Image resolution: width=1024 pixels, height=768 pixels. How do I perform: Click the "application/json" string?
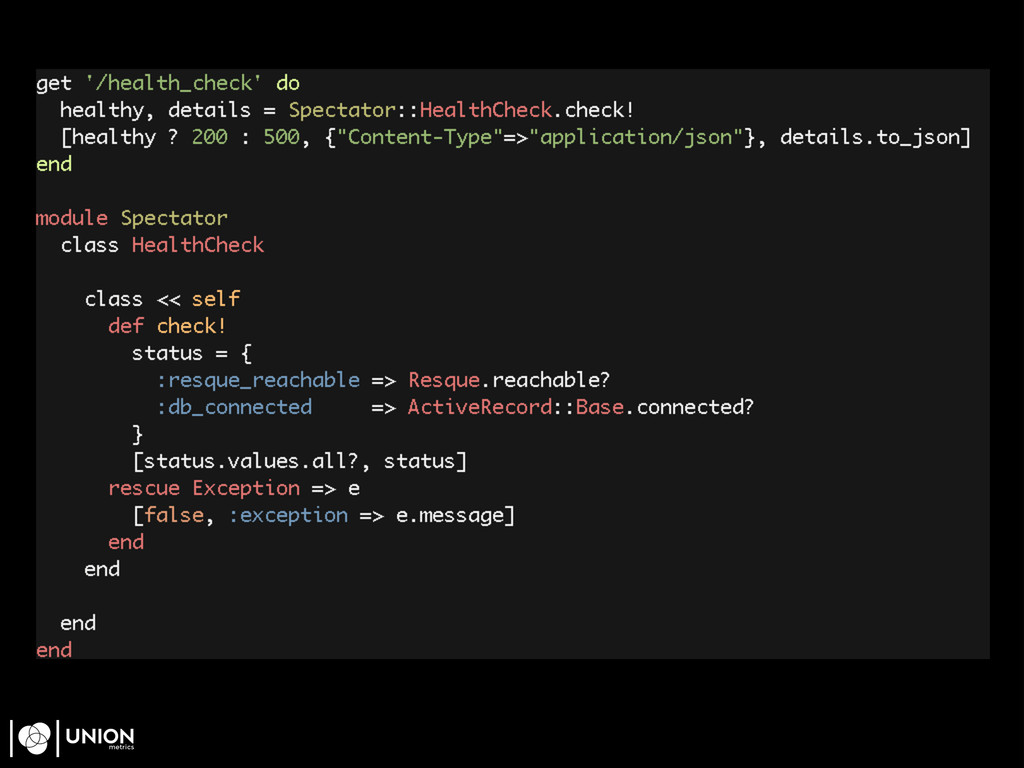click(636, 137)
